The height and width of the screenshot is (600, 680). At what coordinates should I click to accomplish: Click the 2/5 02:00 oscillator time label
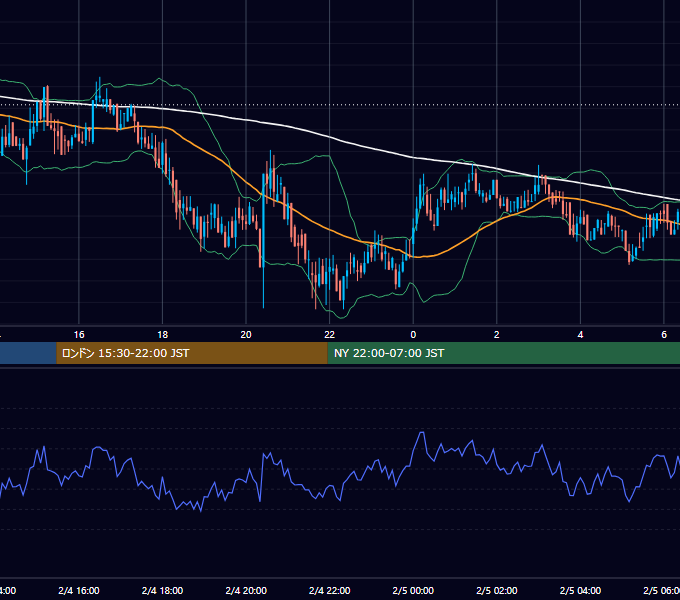(497, 590)
